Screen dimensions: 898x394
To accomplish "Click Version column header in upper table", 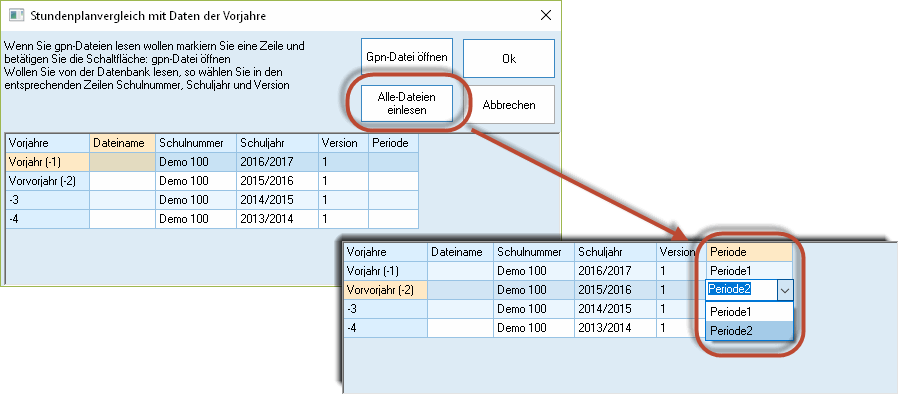I will [343, 143].
